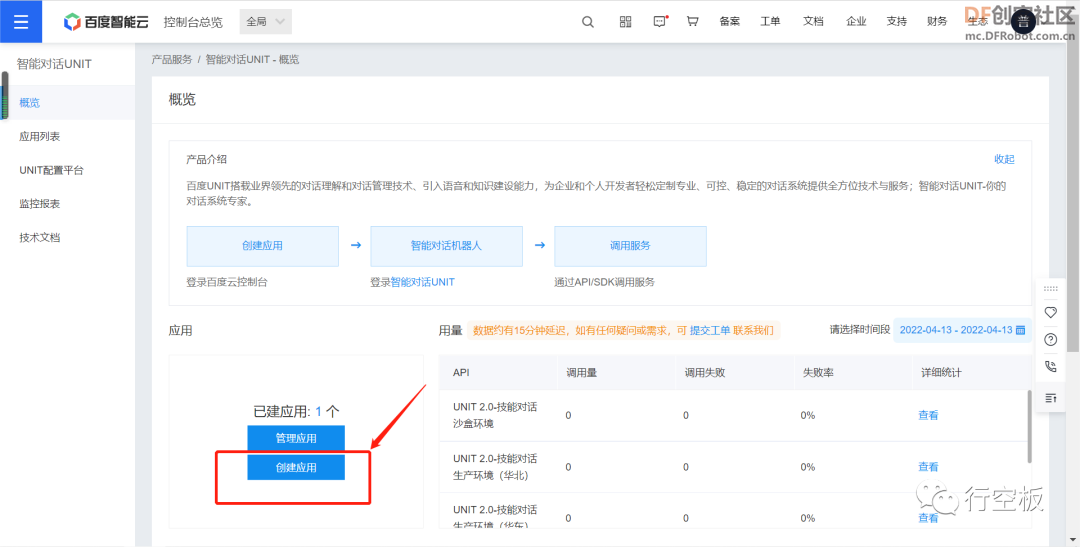Open the 备案 menu
Viewport: 1080px width, 547px height.
point(729,21)
